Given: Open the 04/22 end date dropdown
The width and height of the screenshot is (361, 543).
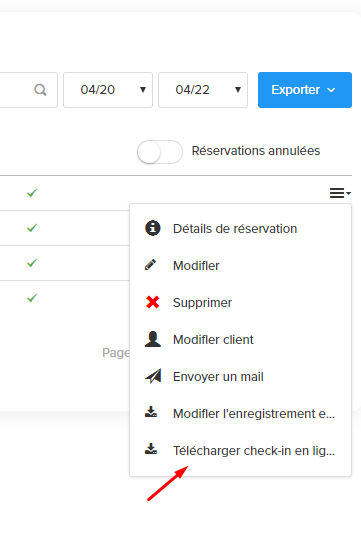Looking at the screenshot, I should pos(203,90).
